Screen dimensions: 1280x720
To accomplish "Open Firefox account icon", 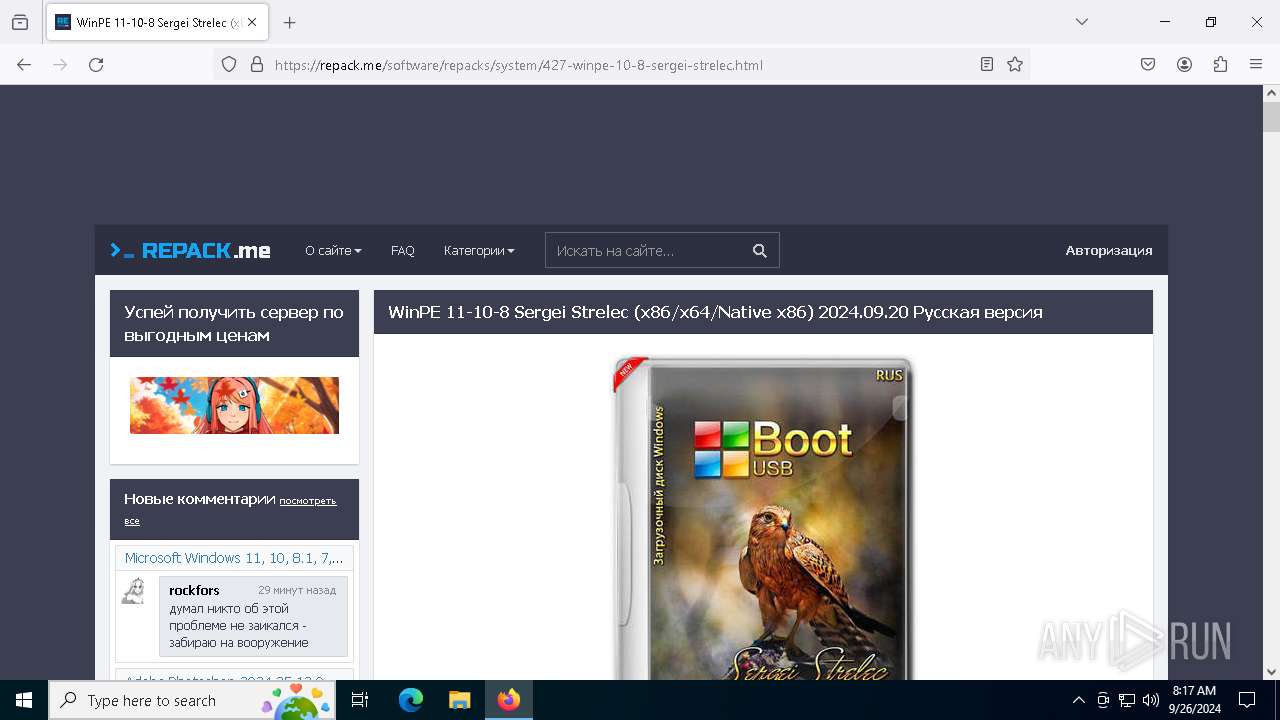I will coord(1184,64).
